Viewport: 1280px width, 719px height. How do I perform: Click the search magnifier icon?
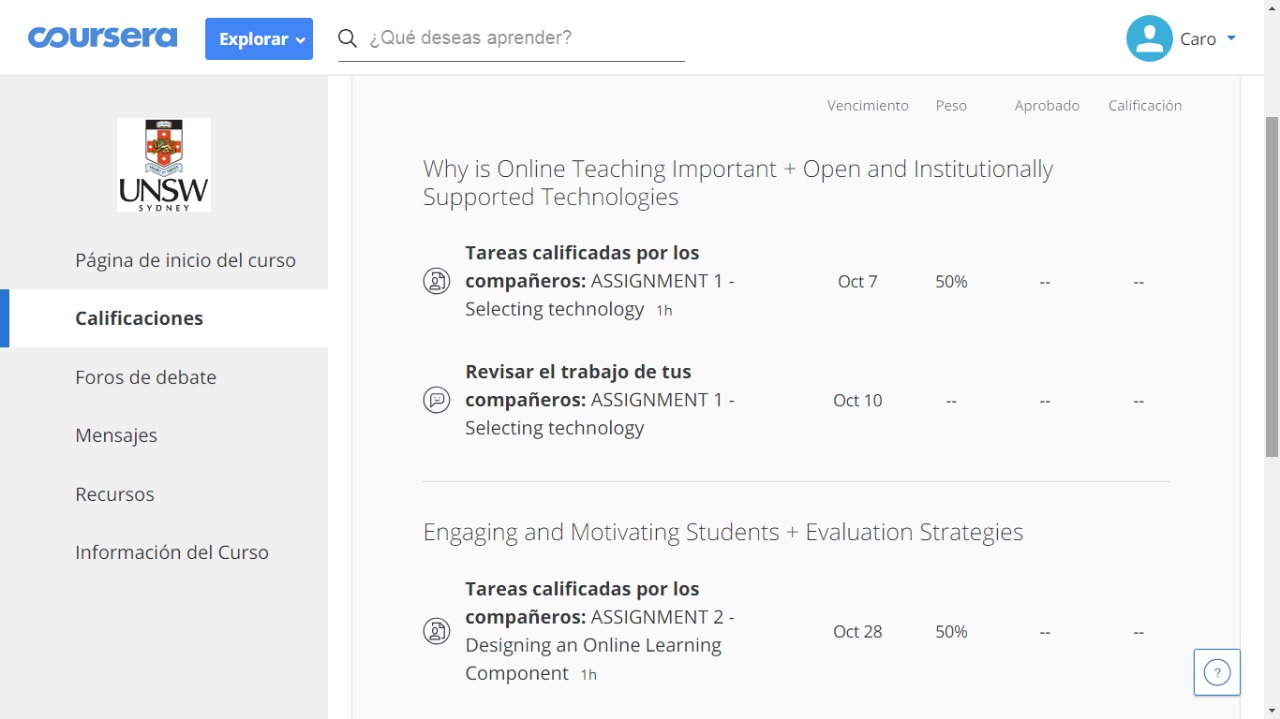[x=346, y=38]
